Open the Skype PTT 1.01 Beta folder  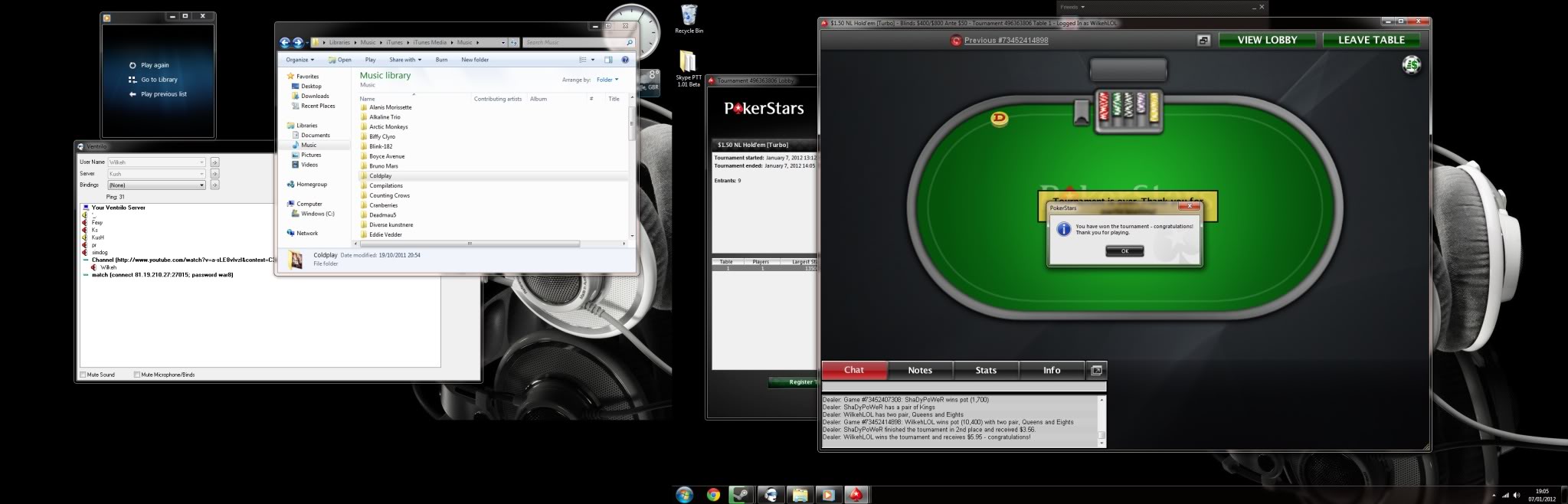[688, 69]
